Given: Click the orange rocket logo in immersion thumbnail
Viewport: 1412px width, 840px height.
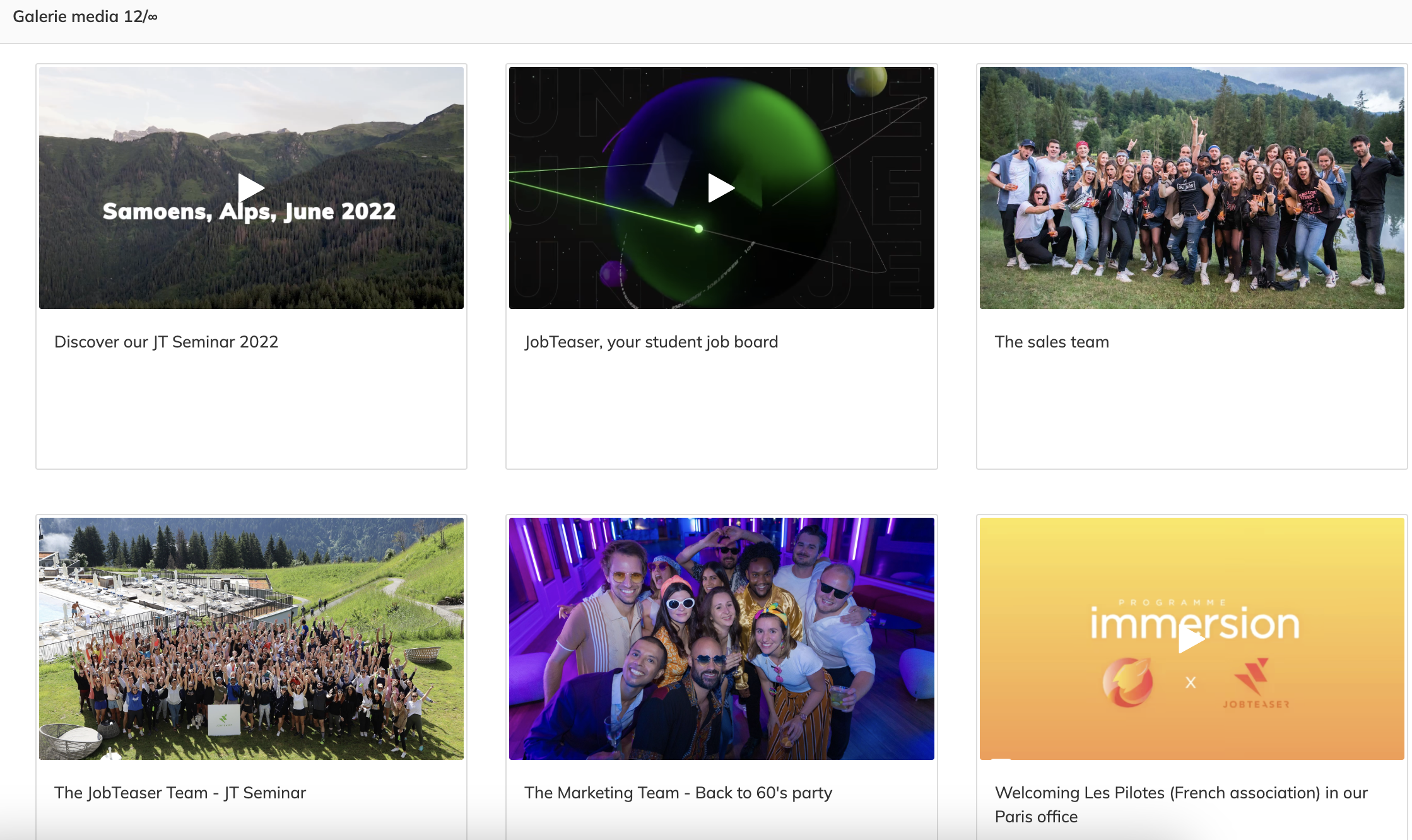Looking at the screenshot, I should click(x=1128, y=682).
